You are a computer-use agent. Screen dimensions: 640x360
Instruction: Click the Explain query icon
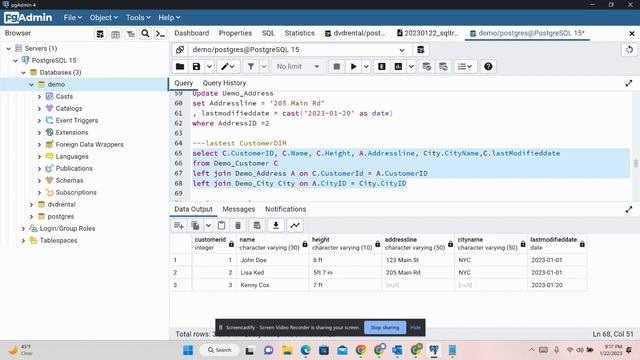click(382, 67)
